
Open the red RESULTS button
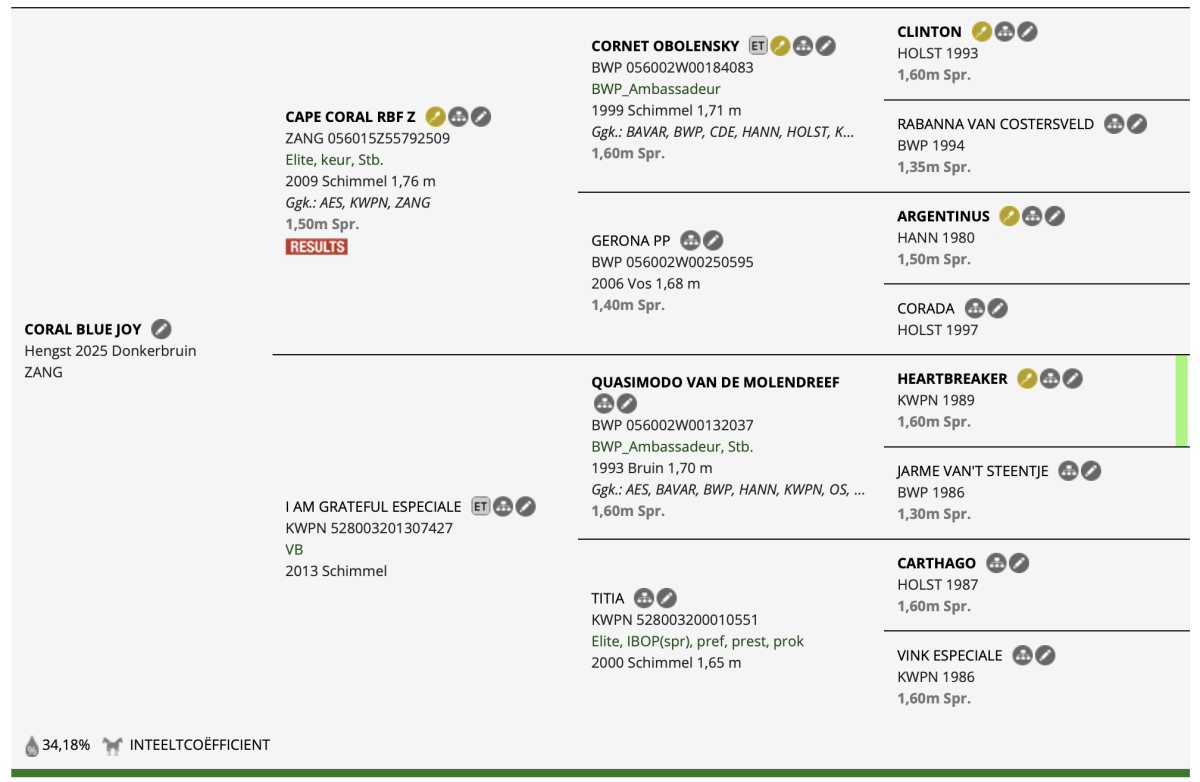coord(317,247)
